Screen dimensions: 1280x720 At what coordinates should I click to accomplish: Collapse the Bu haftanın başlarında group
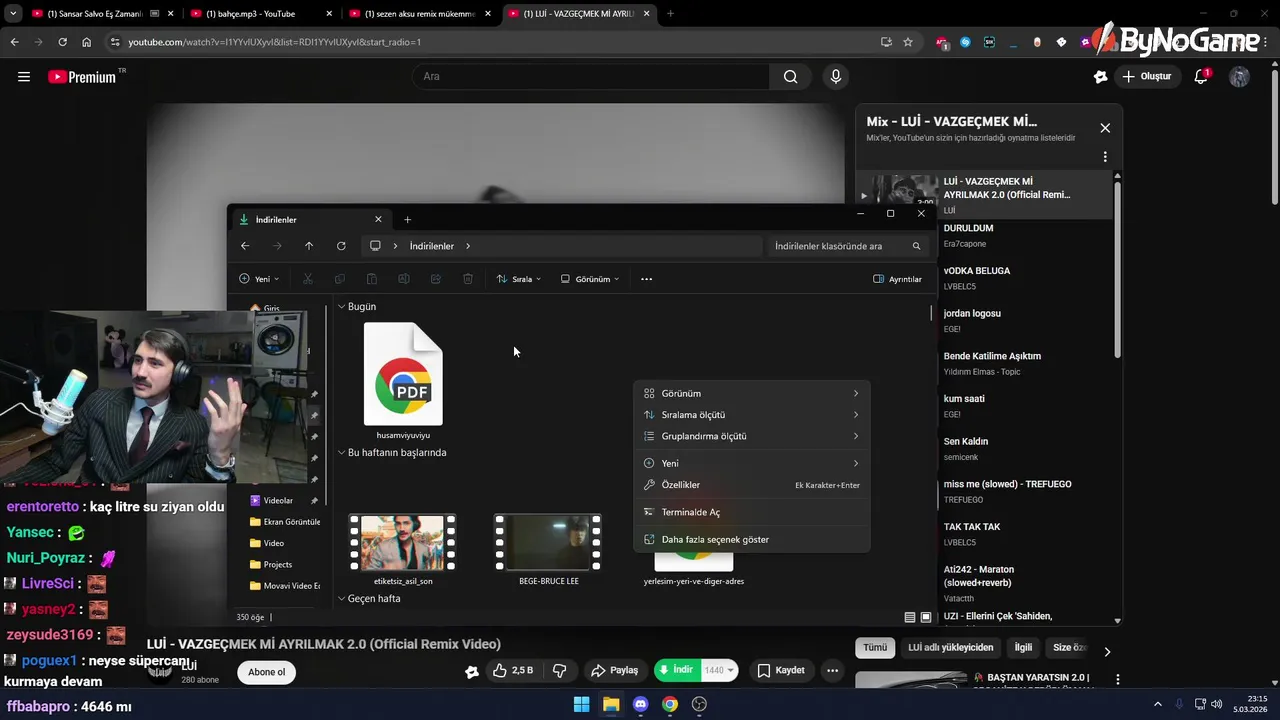(341, 453)
